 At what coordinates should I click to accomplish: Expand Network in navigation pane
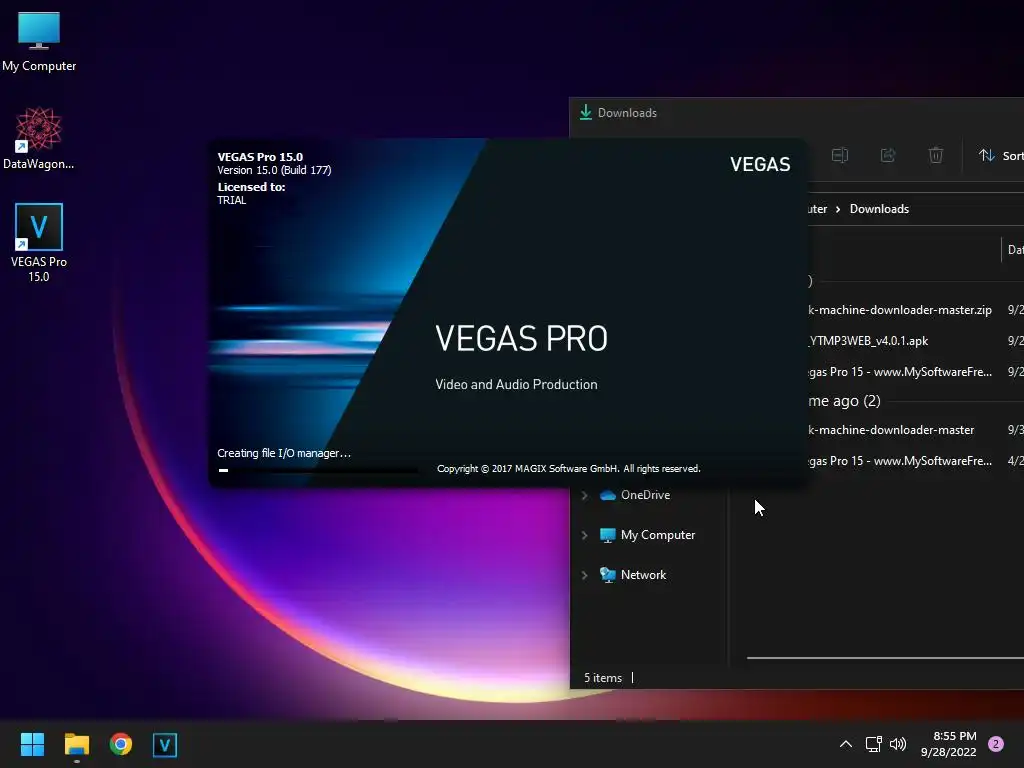click(584, 575)
